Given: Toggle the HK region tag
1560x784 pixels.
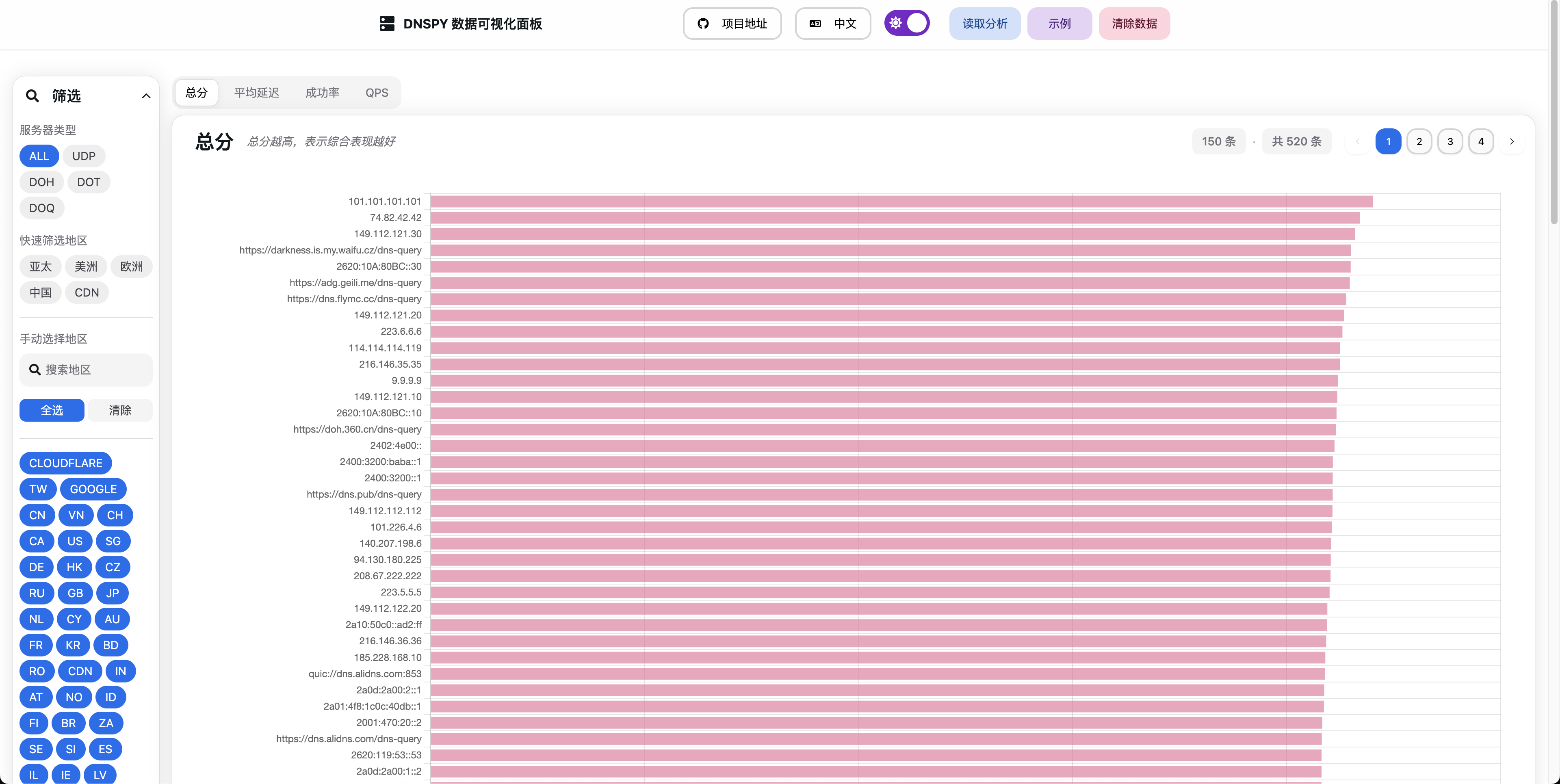Looking at the screenshot, I should click(74, 567).
